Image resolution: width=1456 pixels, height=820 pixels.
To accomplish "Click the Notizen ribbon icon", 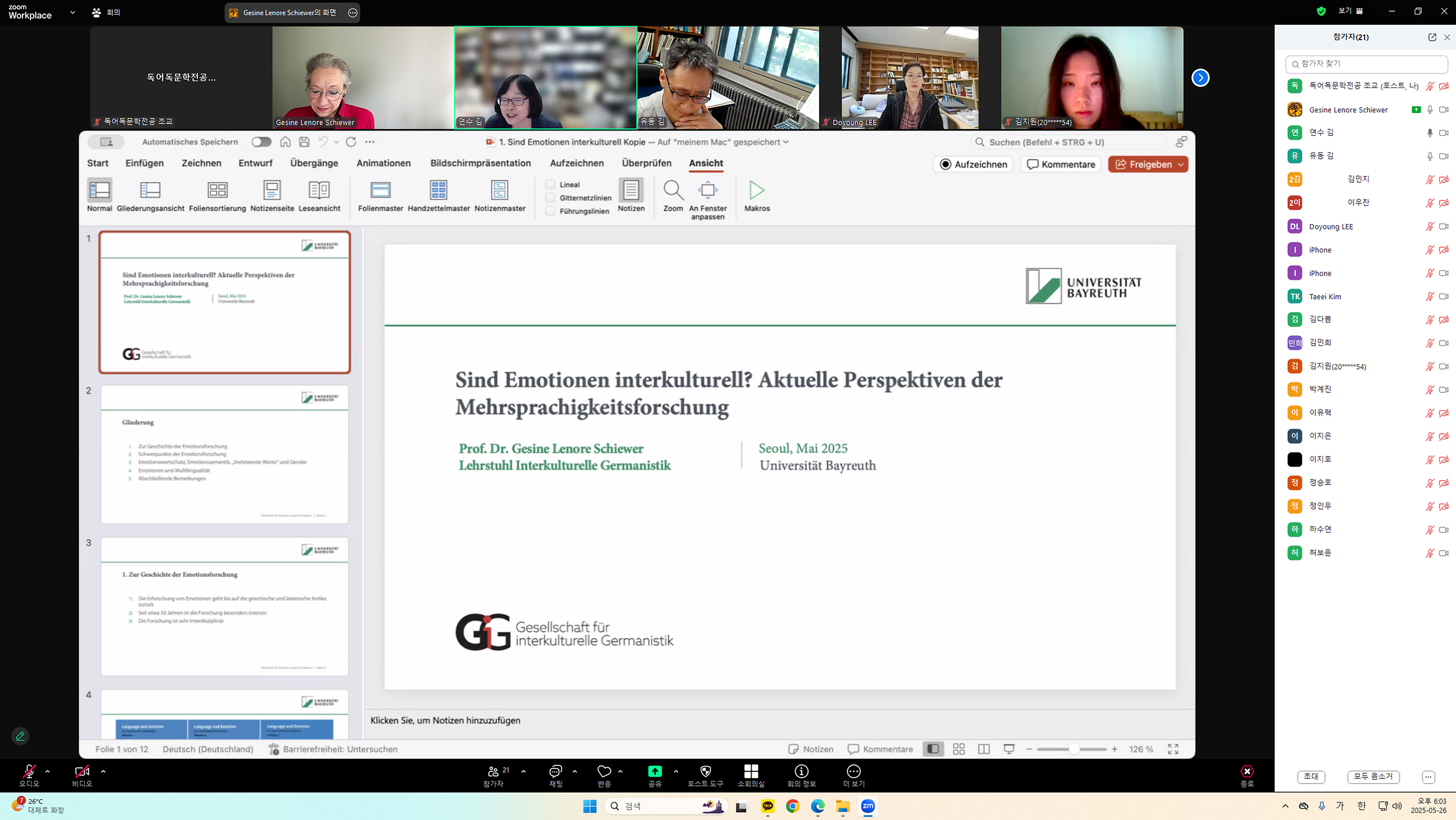I will [631, 195].
